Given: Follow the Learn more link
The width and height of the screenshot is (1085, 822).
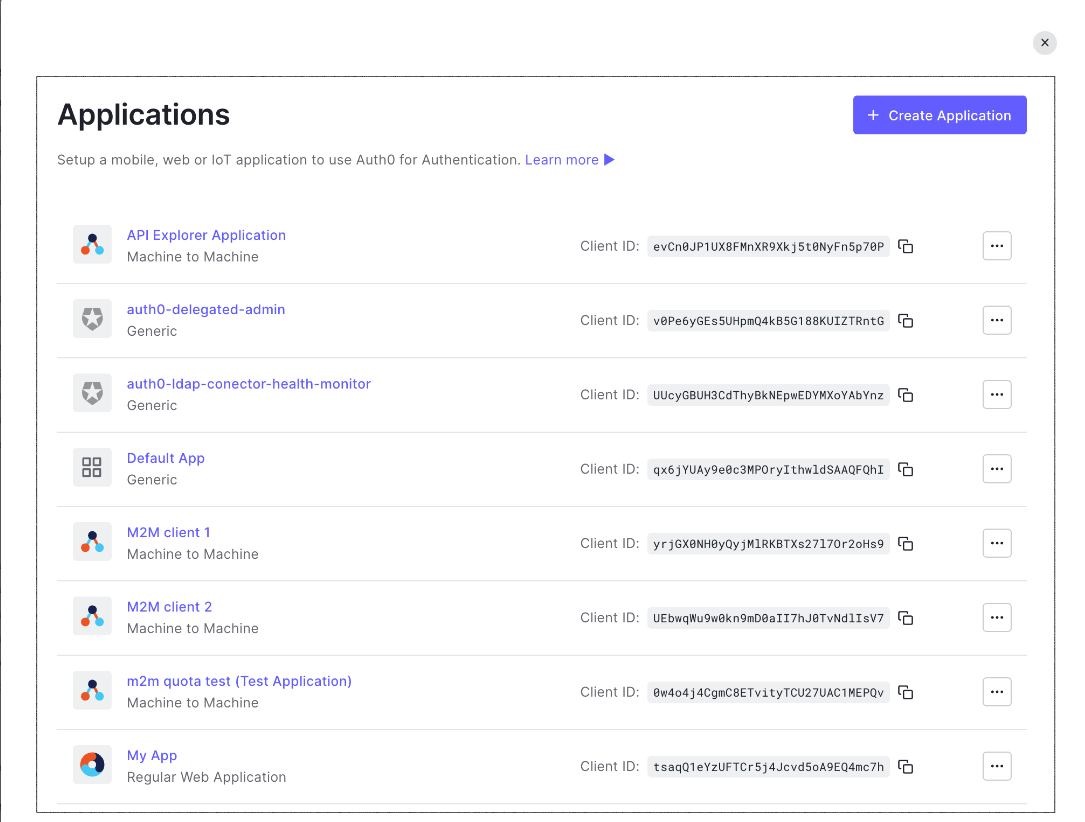Looking at the screenshot, I should tap(562, 160).
